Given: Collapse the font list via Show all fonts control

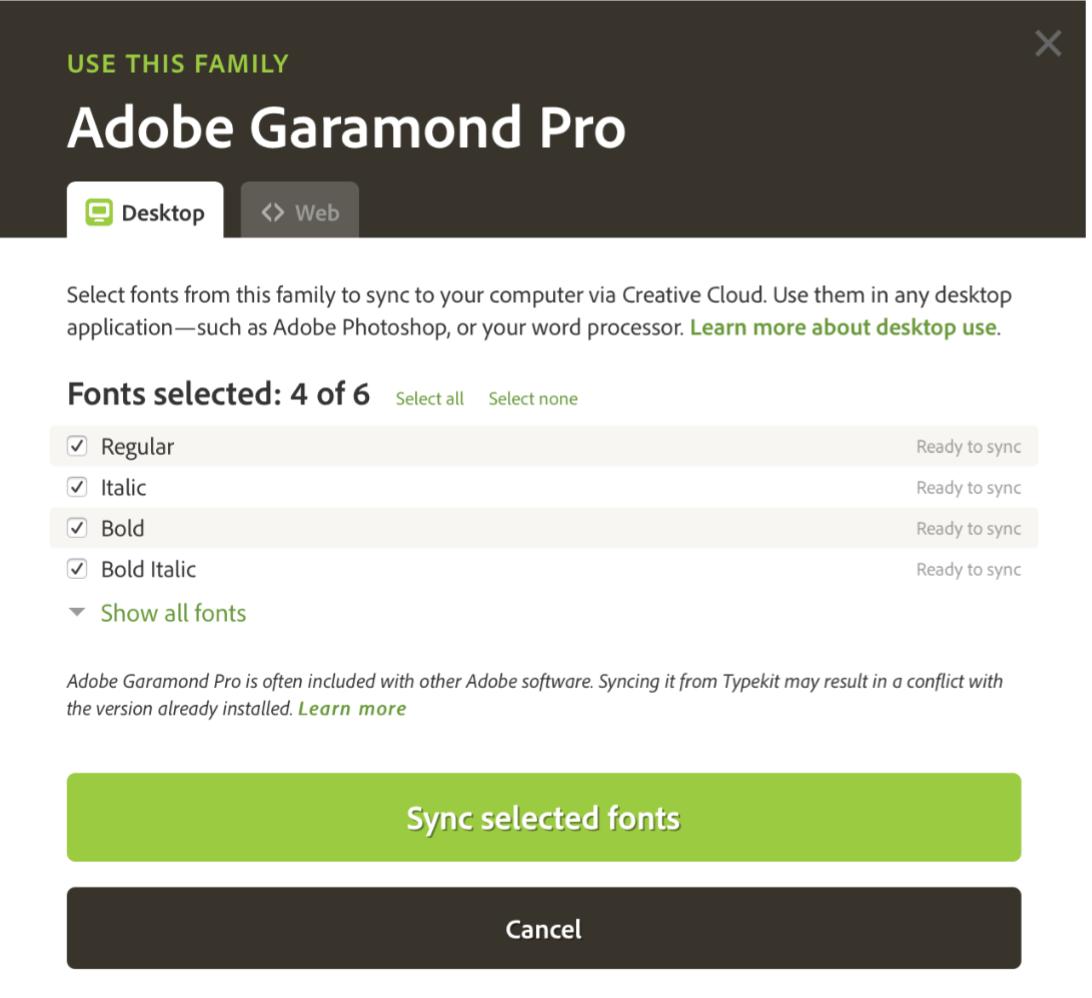Looking at the screenshot, I should [x=173, y=612].
